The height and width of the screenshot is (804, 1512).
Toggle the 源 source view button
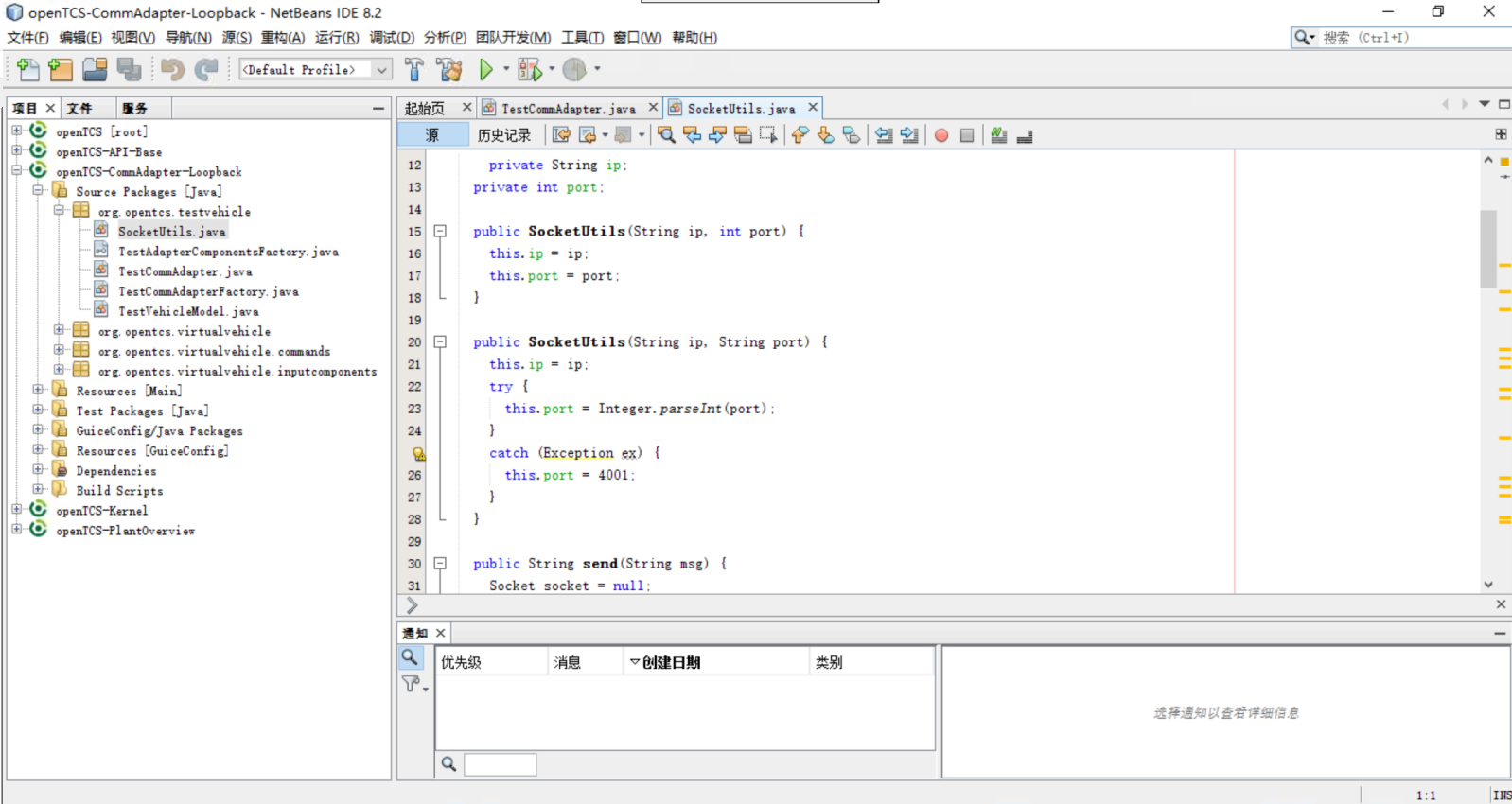(x=432, y=135)
